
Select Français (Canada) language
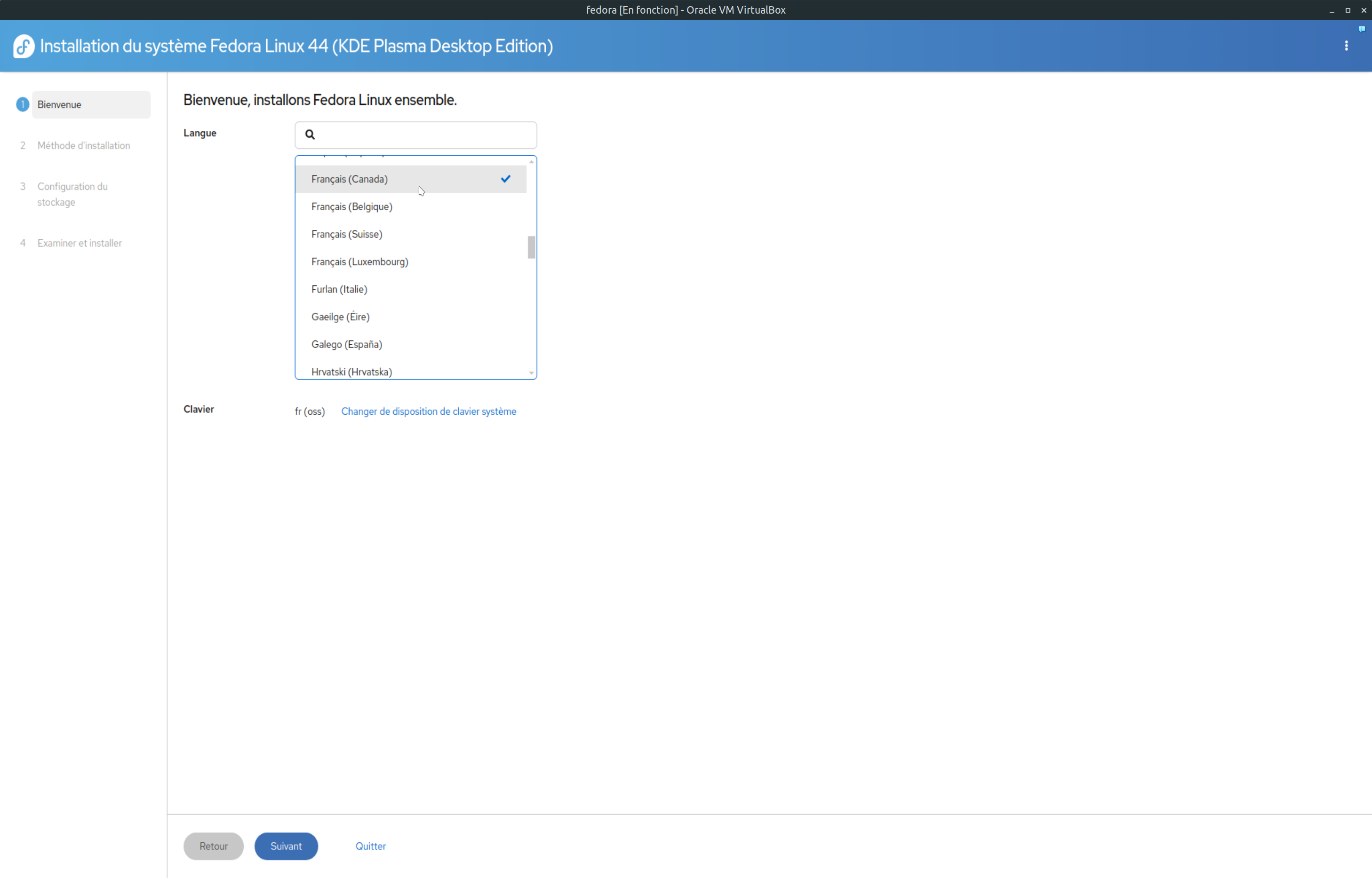pos(411,179)
